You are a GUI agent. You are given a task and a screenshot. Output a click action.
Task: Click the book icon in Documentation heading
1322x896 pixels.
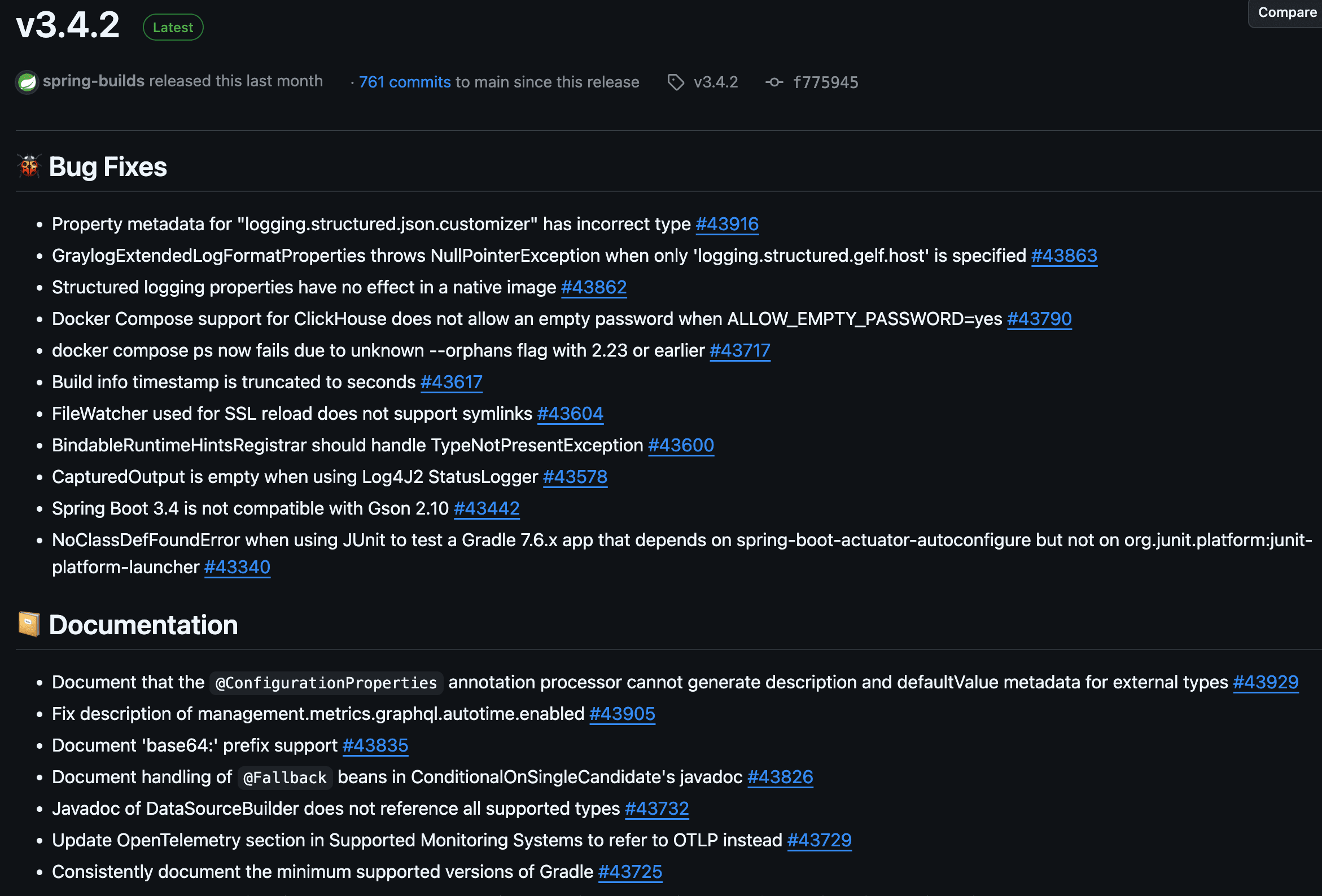[x=29, y=624]
